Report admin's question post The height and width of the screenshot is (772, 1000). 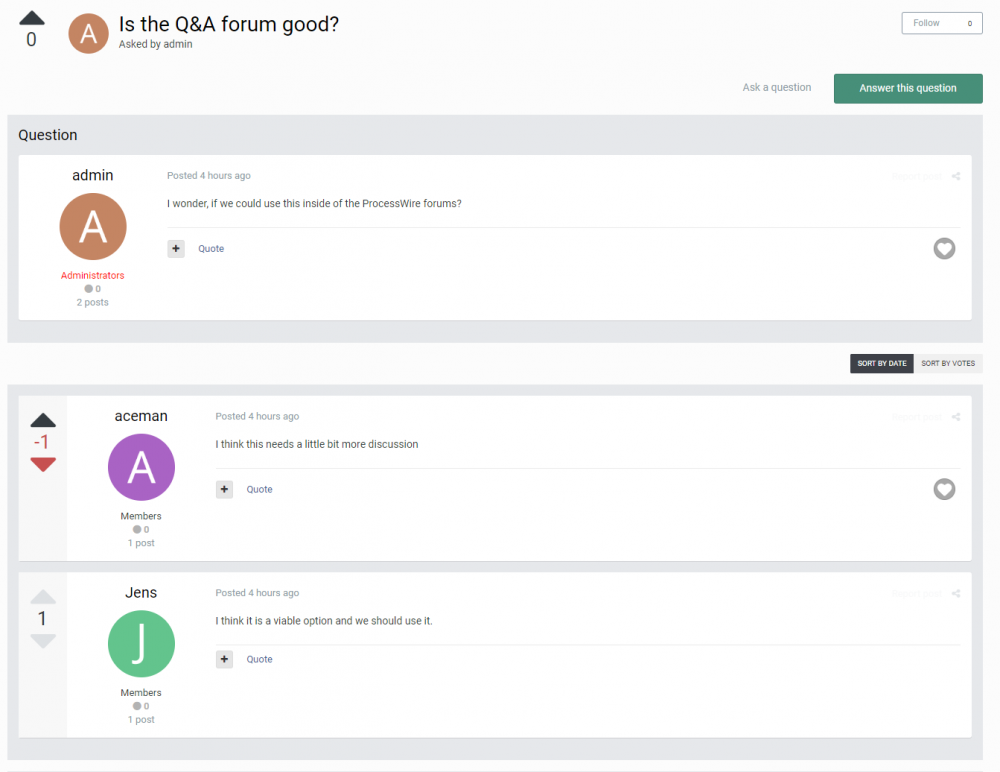coord(915,177)
